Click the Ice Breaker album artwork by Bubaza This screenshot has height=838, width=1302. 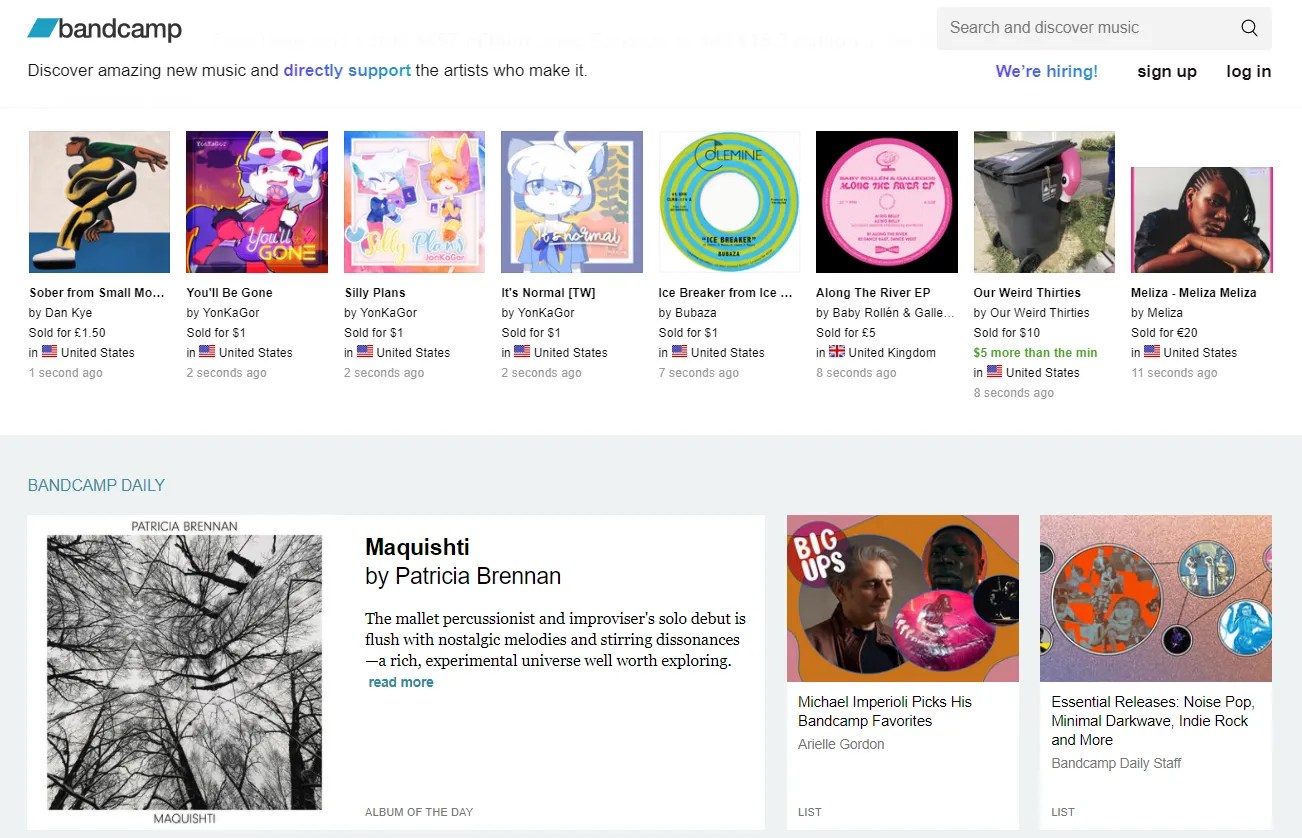click(x=729, y=200)
